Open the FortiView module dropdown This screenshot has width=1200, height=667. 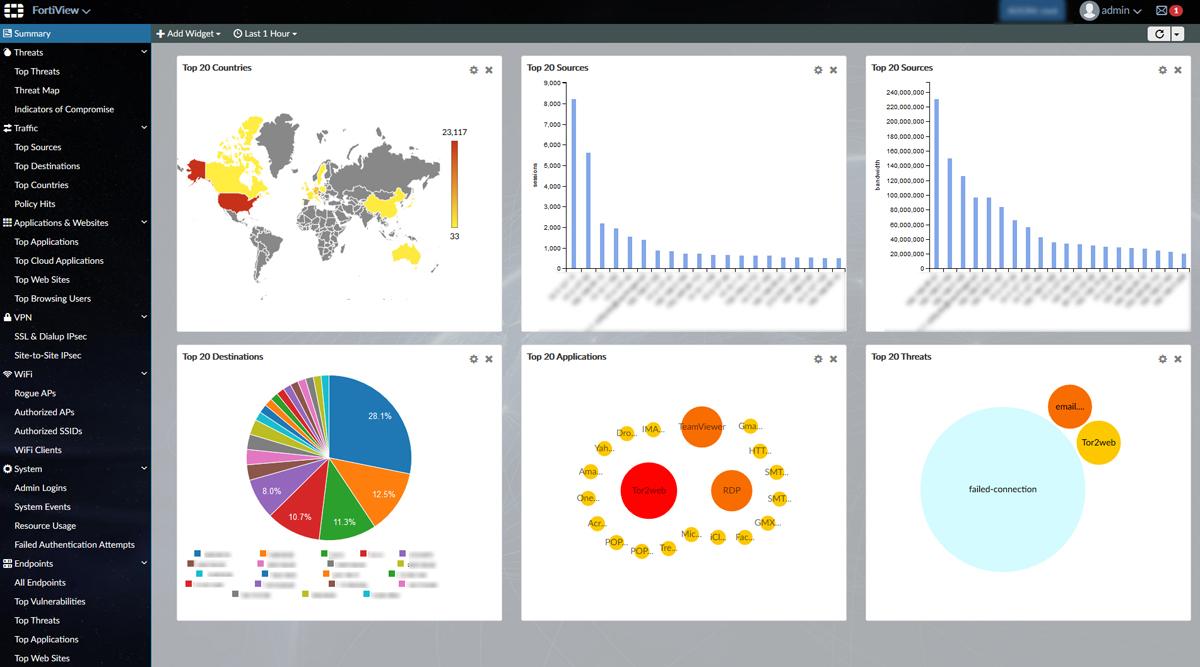click(x=61, y=11)
